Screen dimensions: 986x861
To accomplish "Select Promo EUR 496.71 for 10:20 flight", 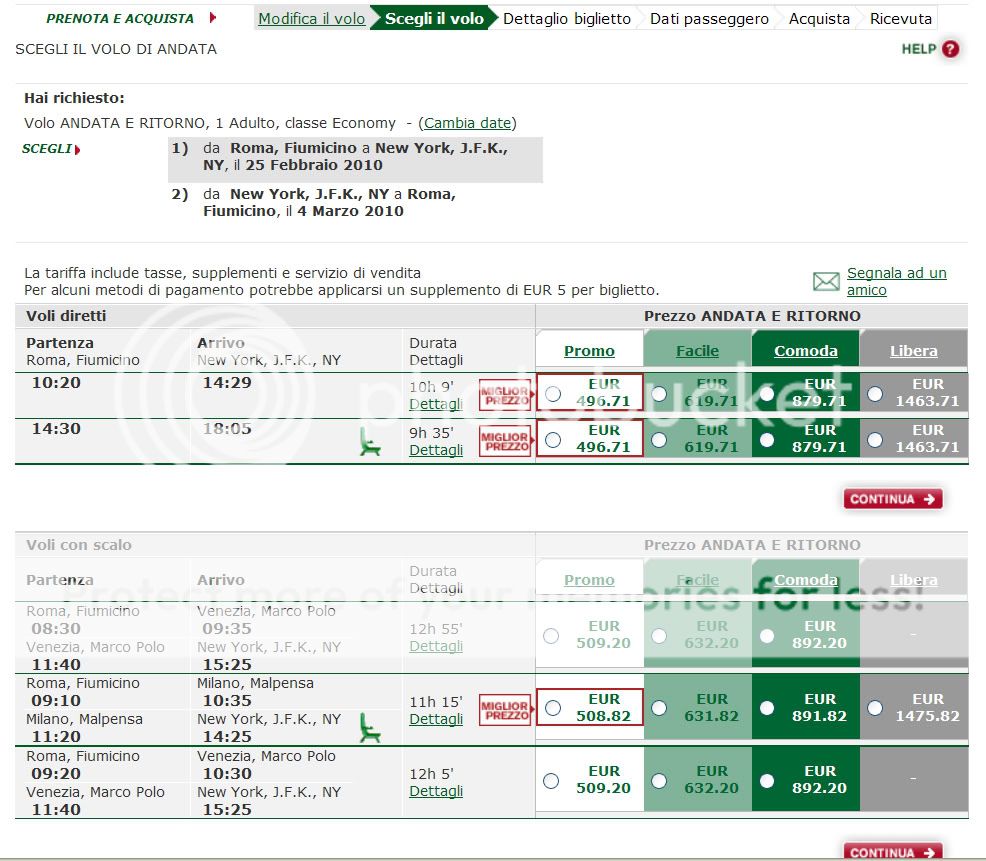I will pos(553,394).
